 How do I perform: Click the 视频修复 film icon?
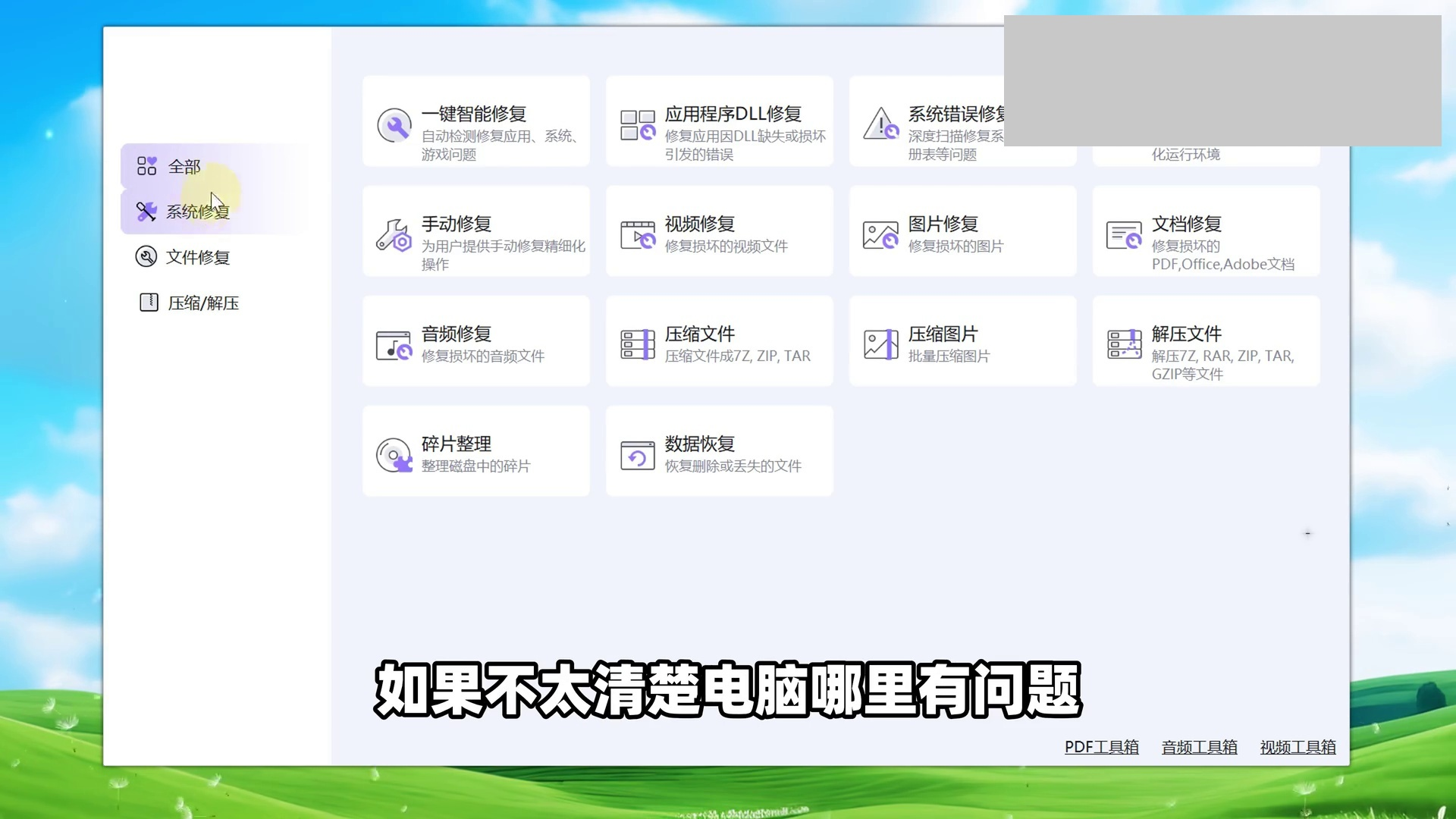coord(638,235)
